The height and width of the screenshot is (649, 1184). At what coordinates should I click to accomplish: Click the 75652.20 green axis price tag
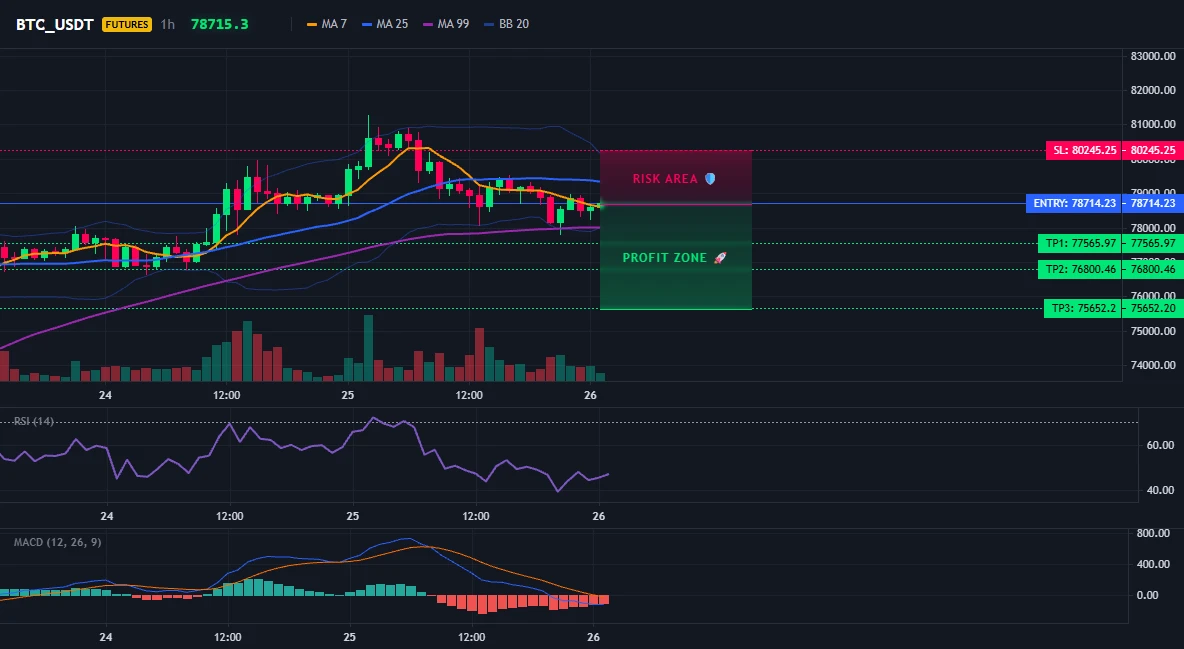(1152, 308)
